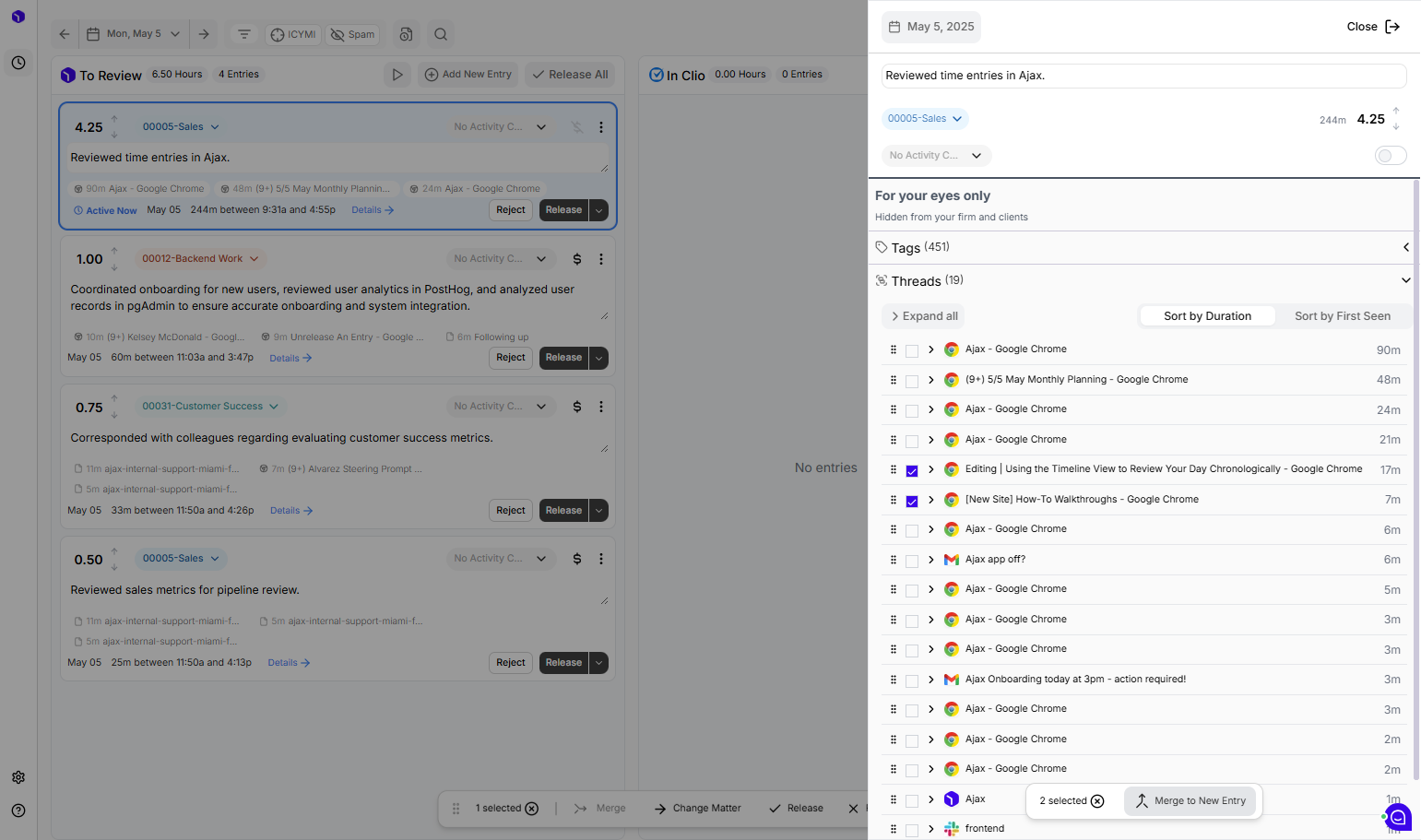Select Sort by Duration tab
This screenshot has width=1421, height=840.
click(1208, 316)
